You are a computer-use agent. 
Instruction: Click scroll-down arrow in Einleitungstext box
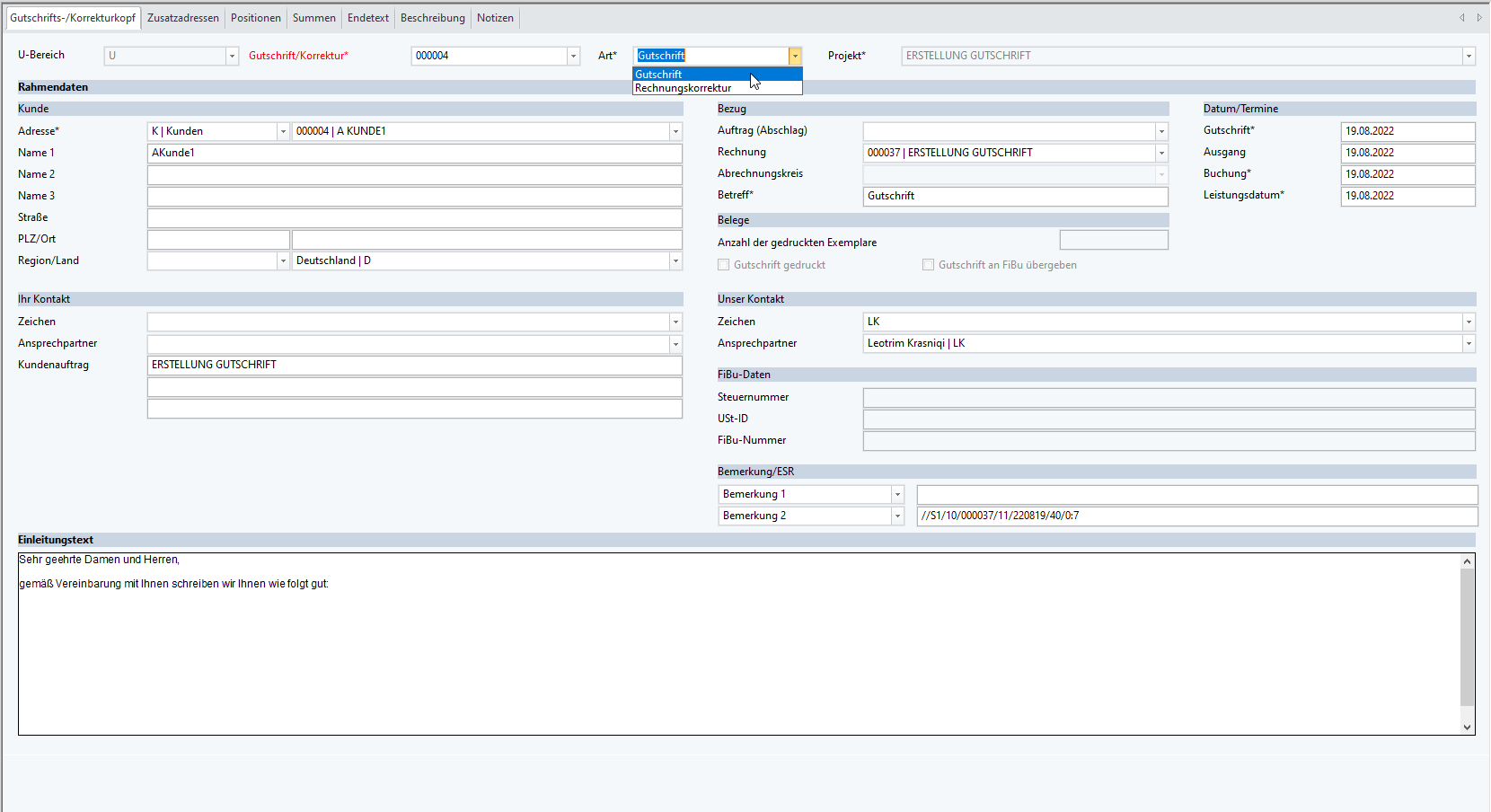tap(1467, 728)
